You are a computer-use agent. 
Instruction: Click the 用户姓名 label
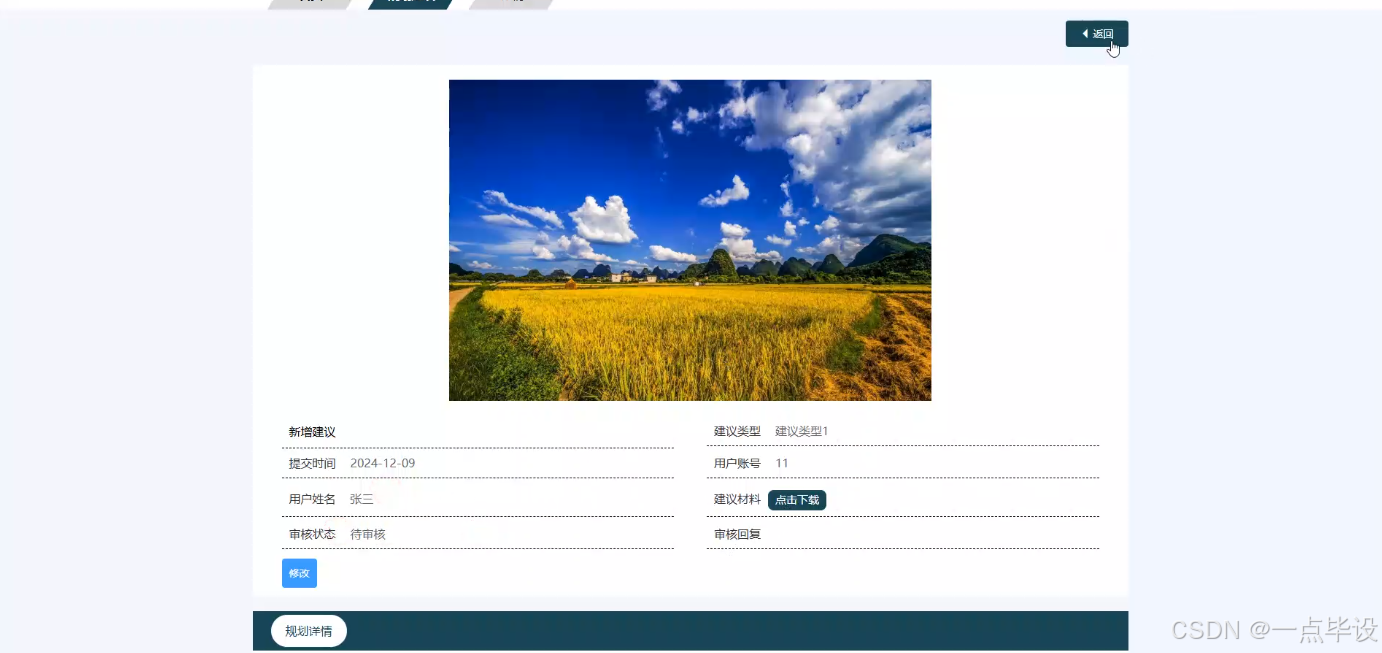[312, 499]
